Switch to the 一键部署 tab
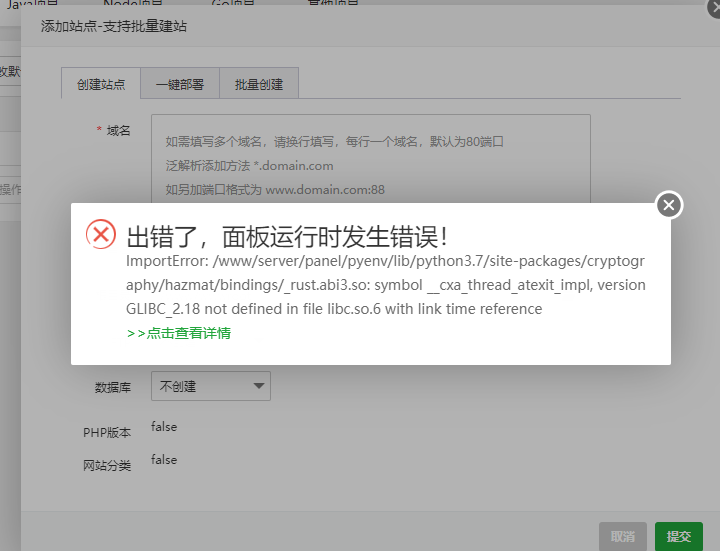The width and height of the screenshot is (720, 551). [x=180, y=84]
